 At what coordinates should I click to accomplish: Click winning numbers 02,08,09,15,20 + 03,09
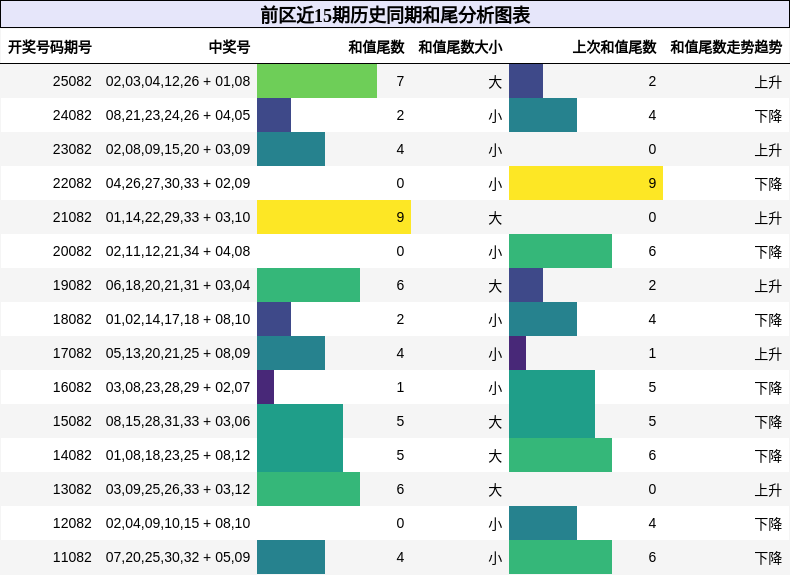pyautogui.click(x=178, y=149)
